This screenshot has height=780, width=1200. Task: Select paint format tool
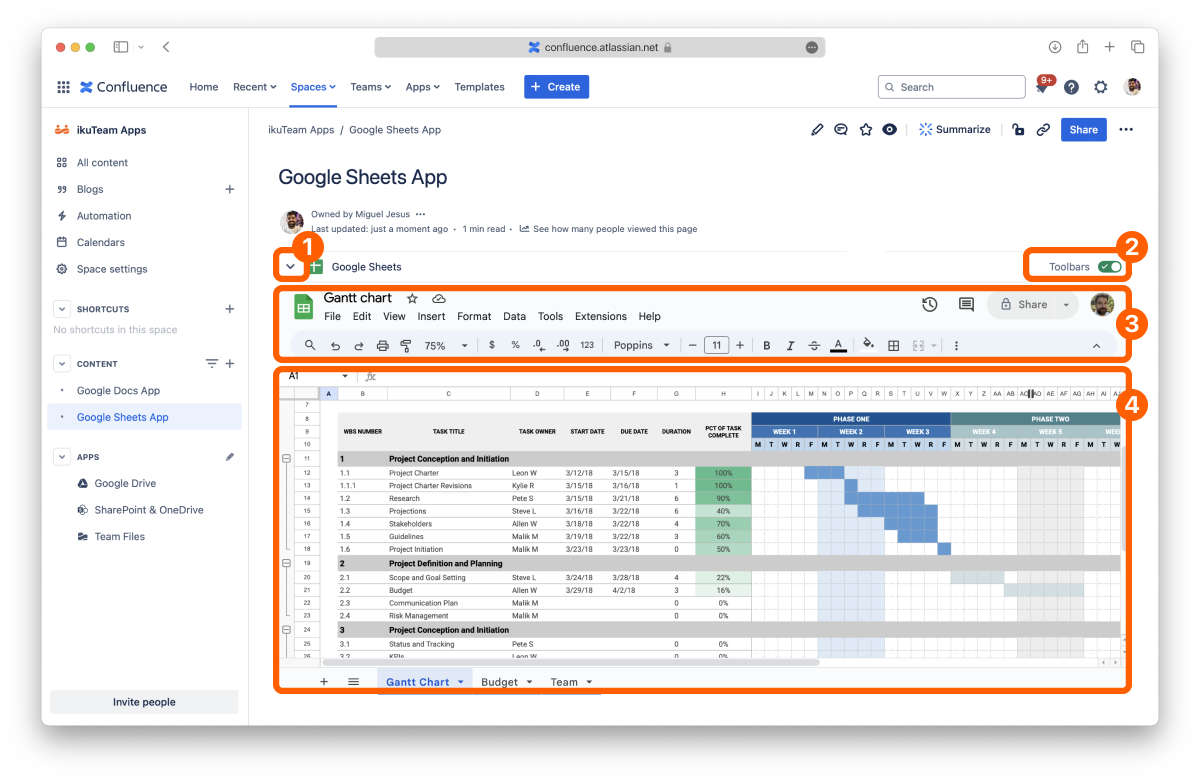[x=406, y=346]
